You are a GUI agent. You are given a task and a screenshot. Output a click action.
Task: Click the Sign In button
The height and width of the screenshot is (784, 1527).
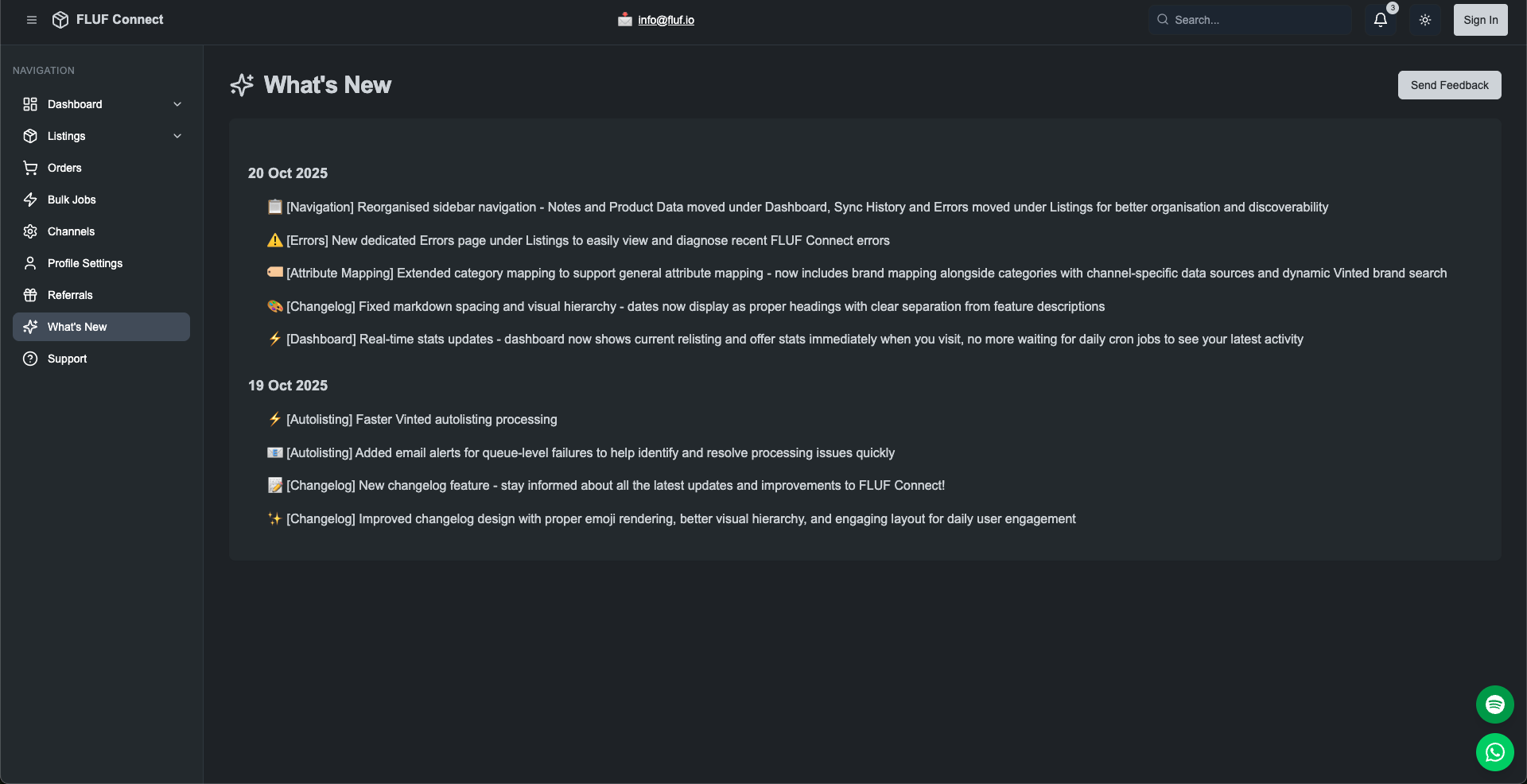[x=1480, y=20]
